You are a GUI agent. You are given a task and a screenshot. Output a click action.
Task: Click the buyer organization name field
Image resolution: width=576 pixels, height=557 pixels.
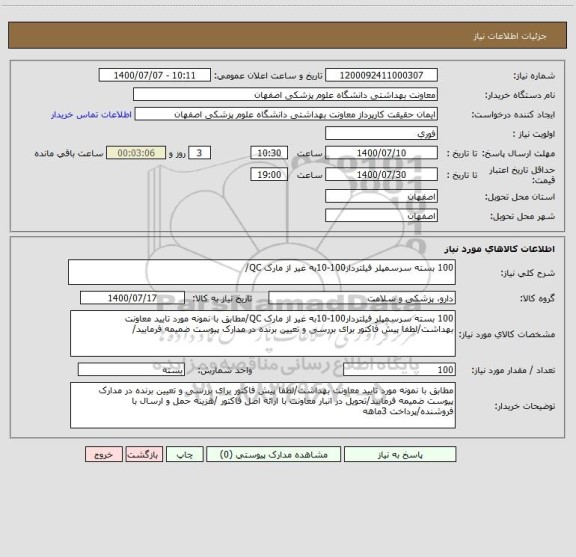coord(285,94)
